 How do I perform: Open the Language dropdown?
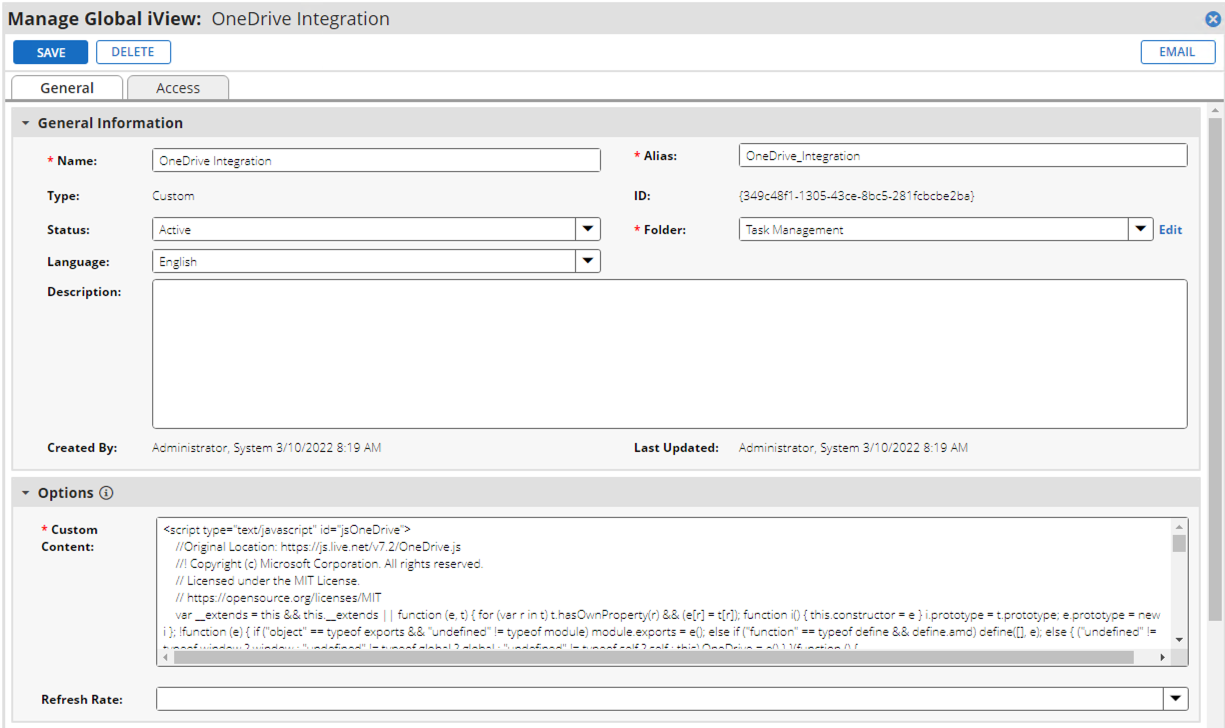coord(588,261)
